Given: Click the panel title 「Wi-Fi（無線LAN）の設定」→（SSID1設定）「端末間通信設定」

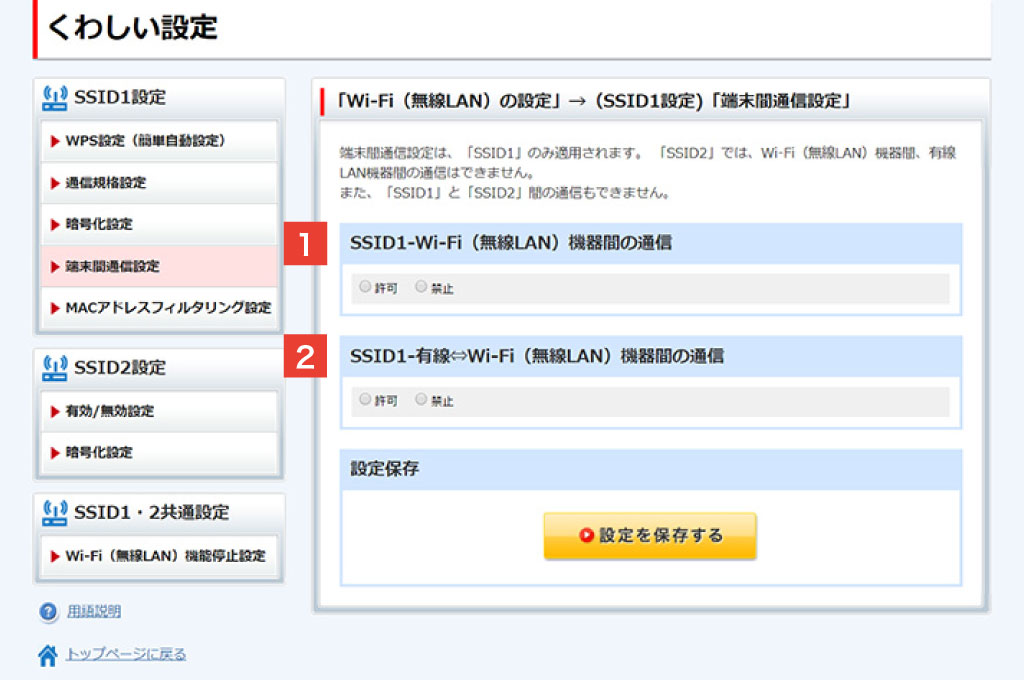Looking at the screenshot, I should click(x=593, y=101).
